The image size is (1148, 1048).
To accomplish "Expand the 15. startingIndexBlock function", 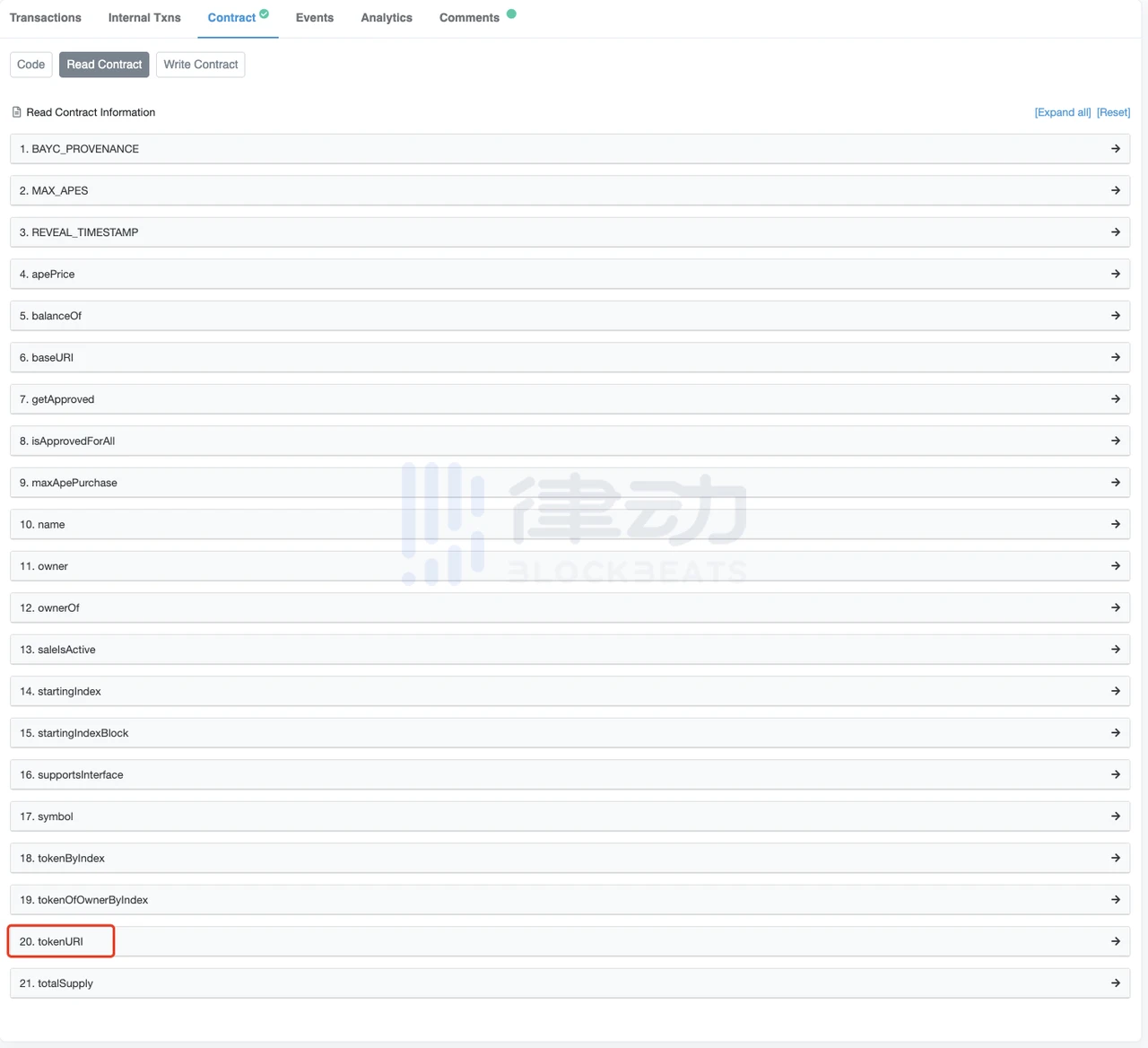I will click(x=570, y=733).
